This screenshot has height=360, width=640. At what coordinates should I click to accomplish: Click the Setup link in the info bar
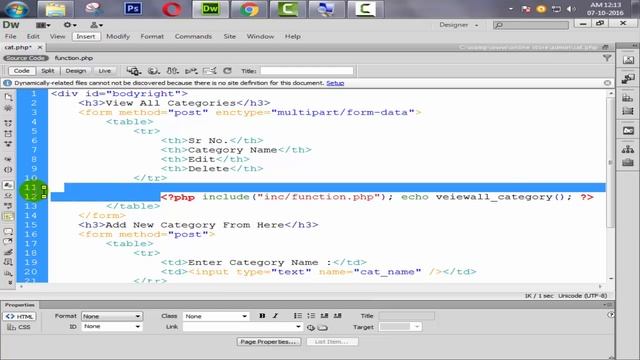tap(335, 83)
